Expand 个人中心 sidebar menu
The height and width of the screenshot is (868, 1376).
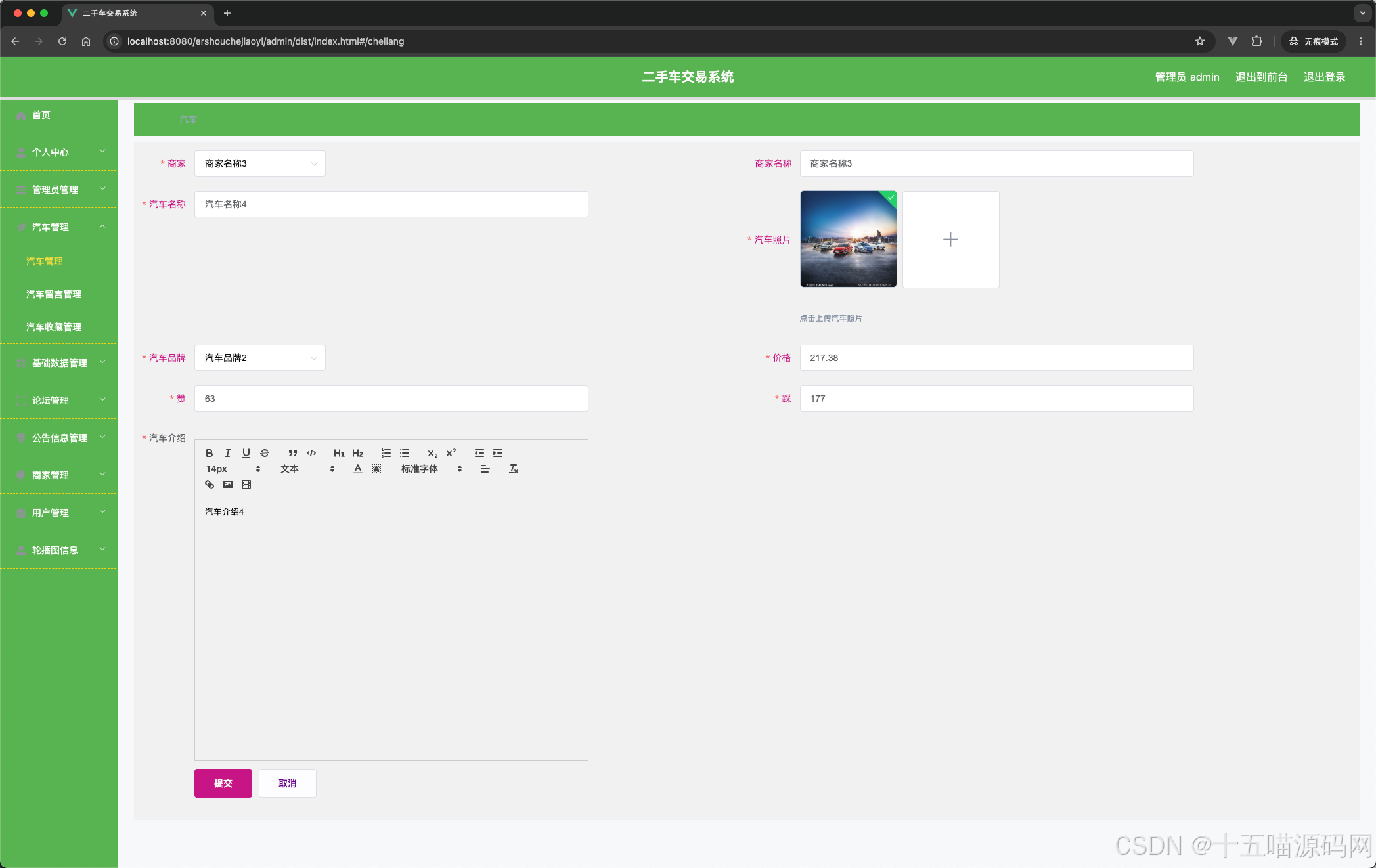coord(59,152)
